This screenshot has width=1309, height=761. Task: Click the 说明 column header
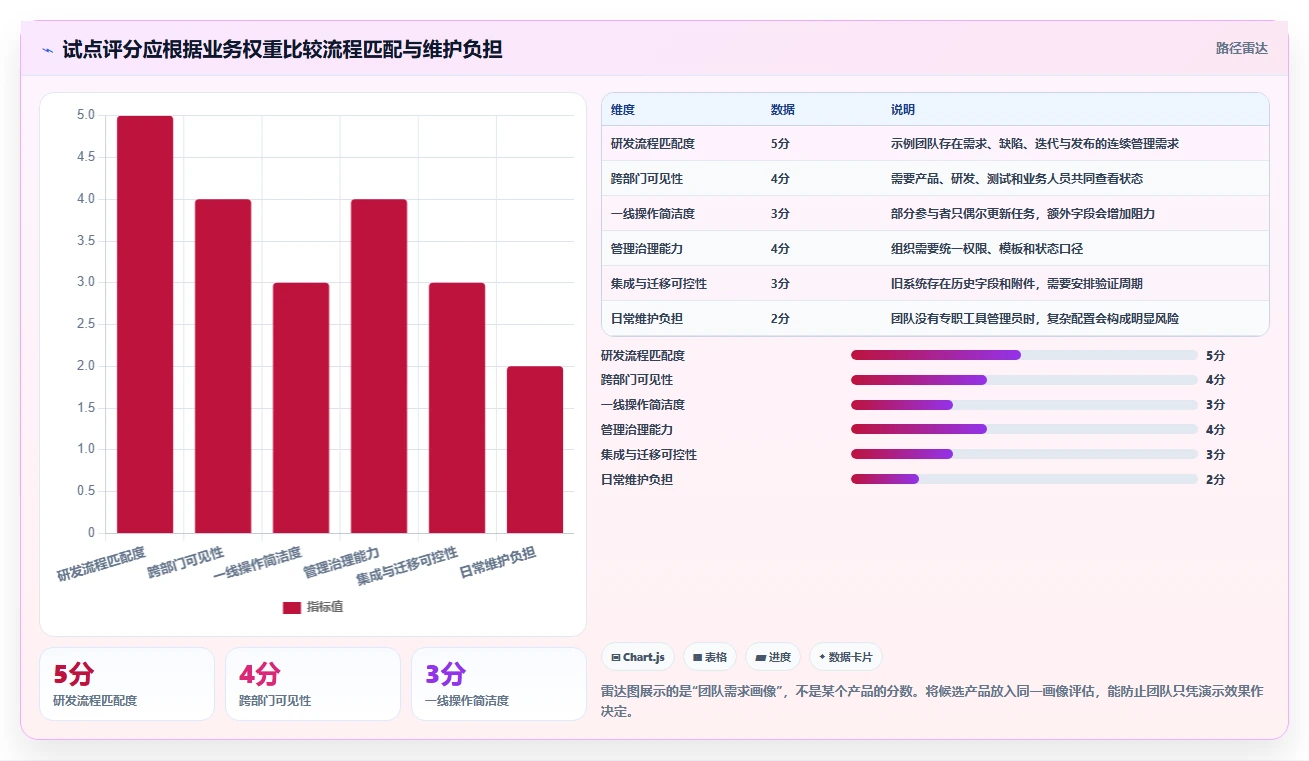click(x=903, y=110)
